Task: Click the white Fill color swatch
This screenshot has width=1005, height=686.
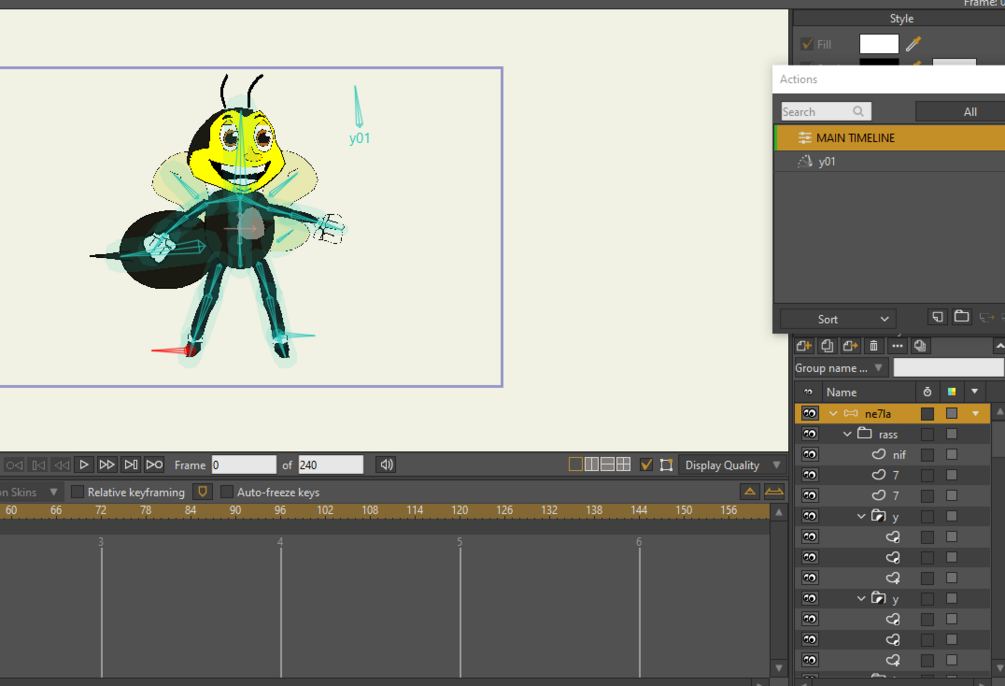Action: click(879, 44)
